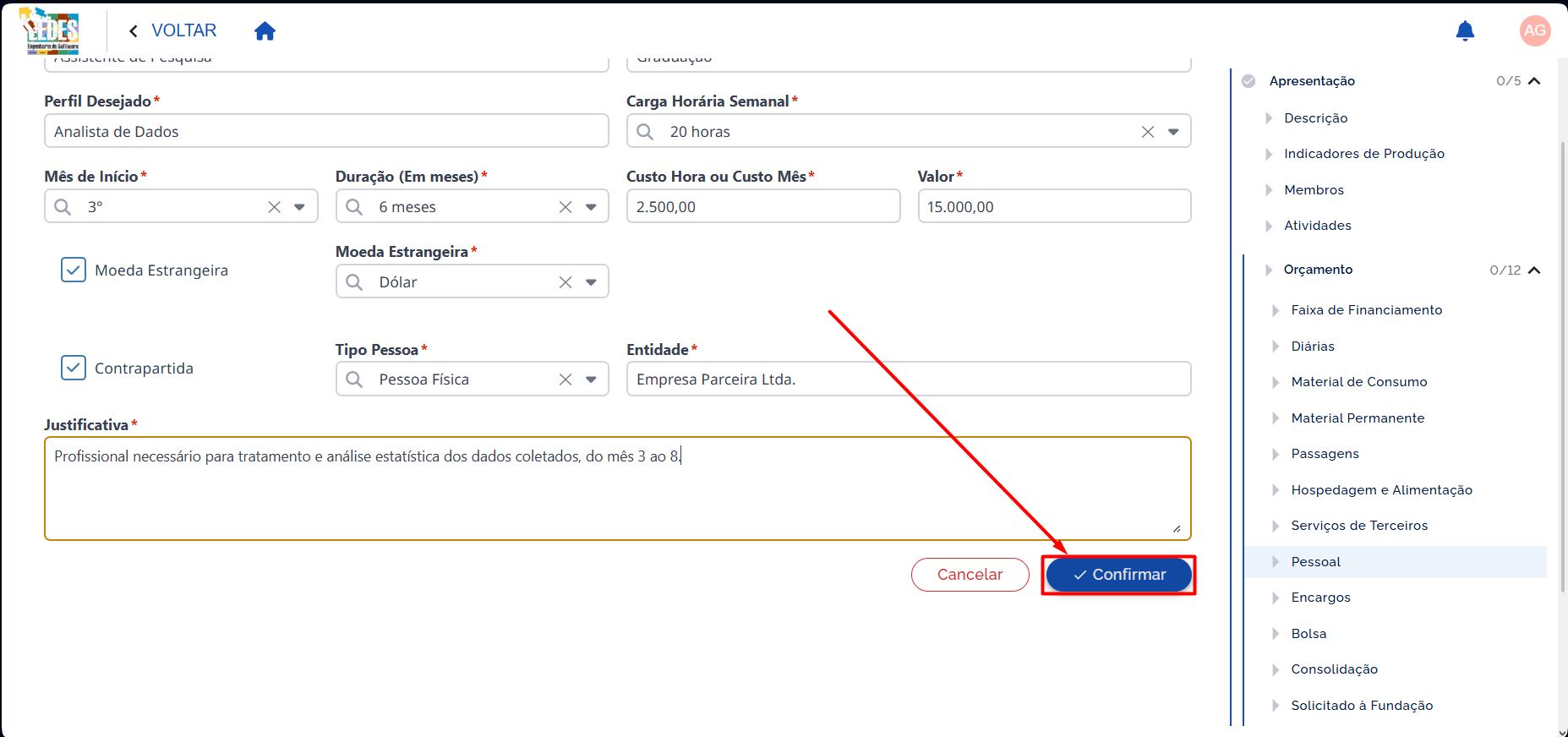
Task: Open the Mês de Início dropdown arrow
Action: click(299, 207)
